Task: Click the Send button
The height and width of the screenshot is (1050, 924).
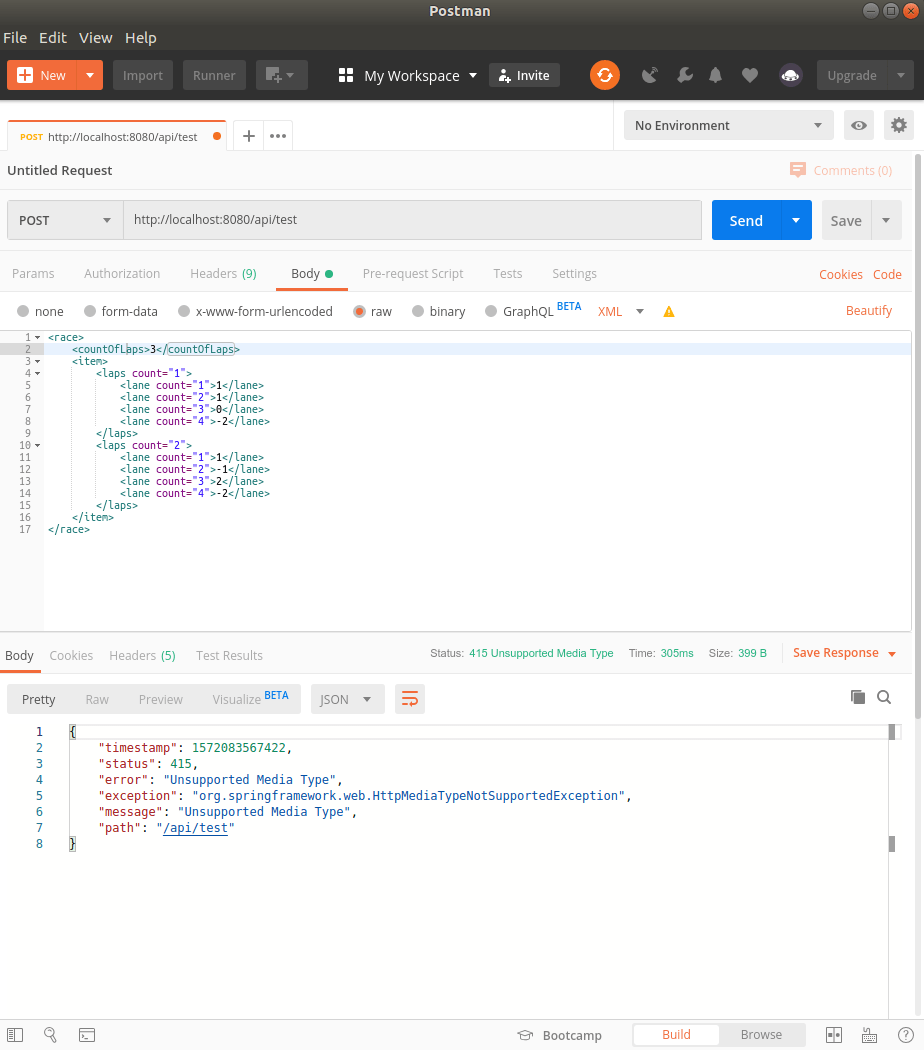Action: 746,220
